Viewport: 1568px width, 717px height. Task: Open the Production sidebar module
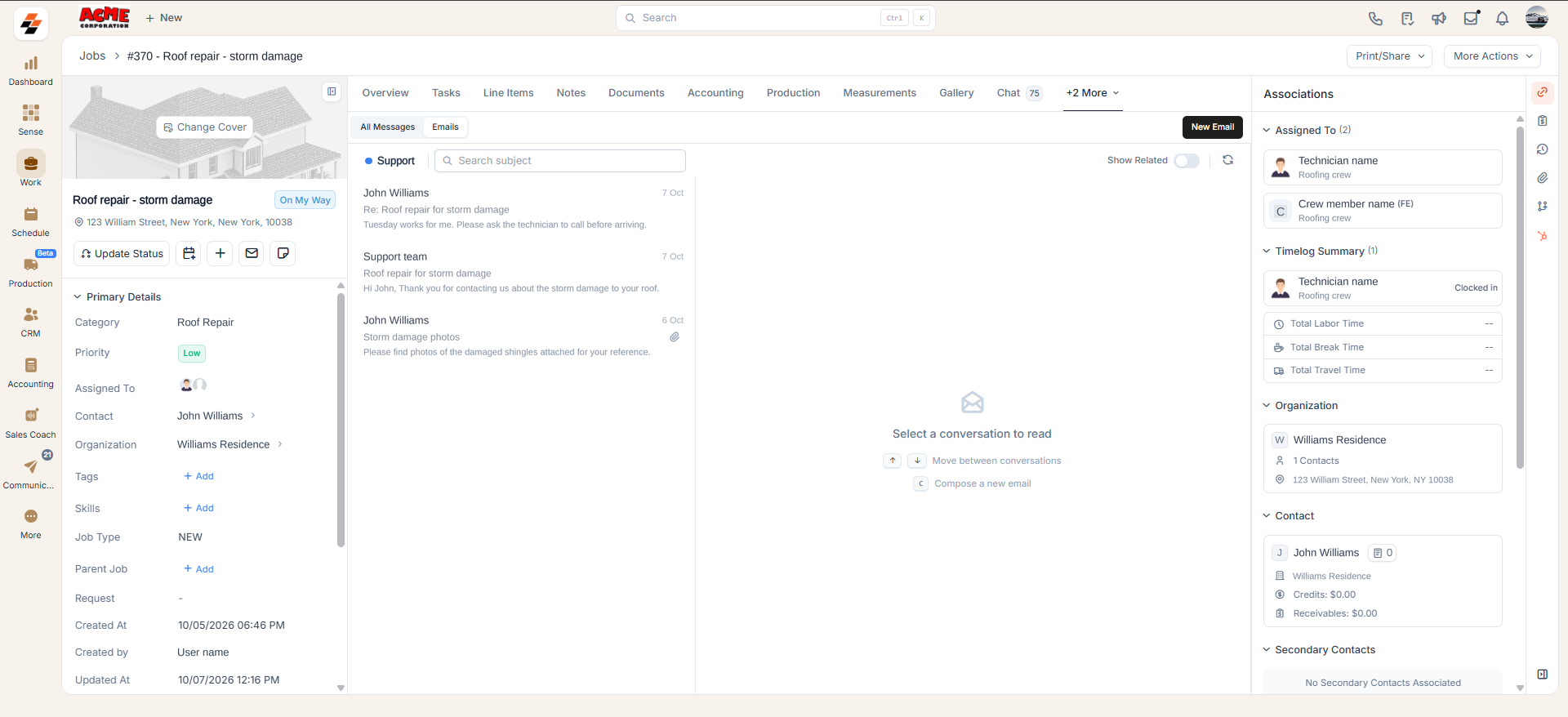(x=31, y=272)
